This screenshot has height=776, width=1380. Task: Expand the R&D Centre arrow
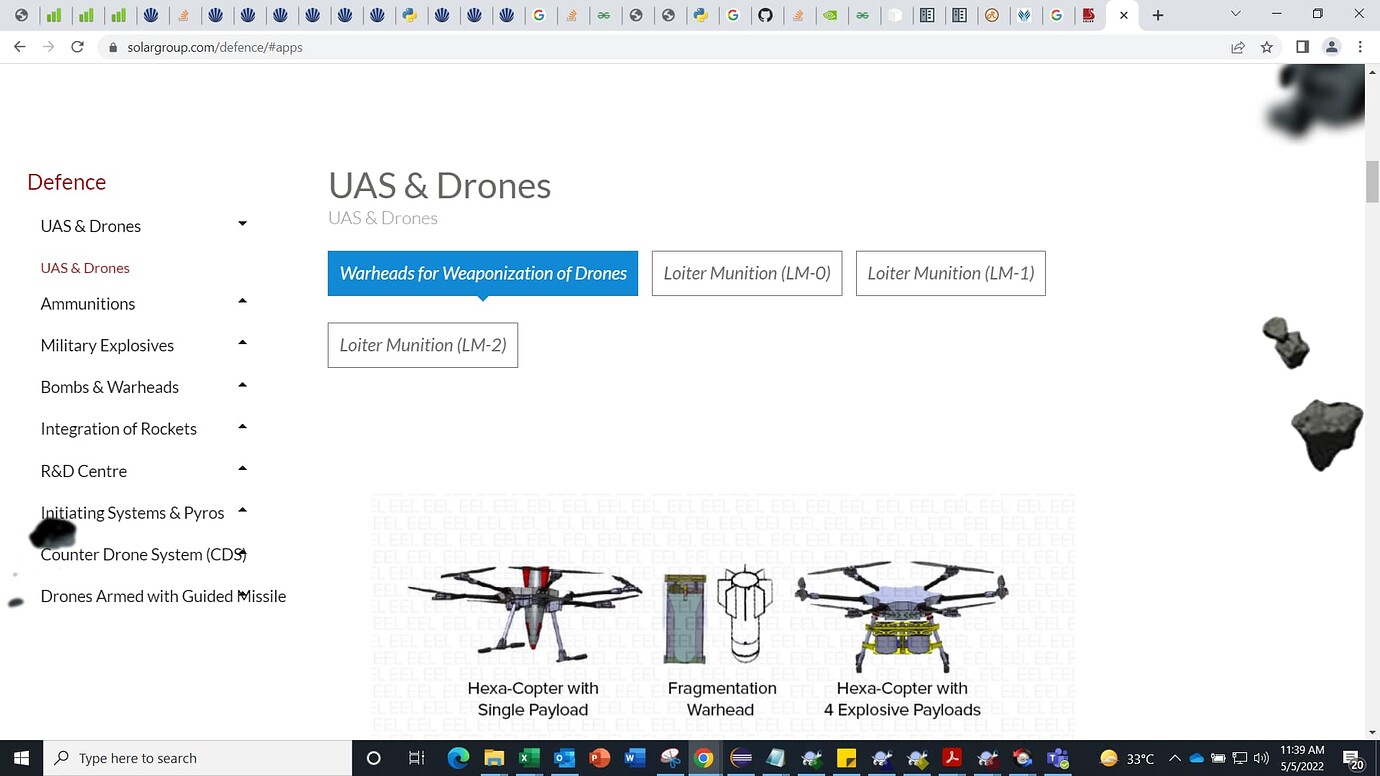[242, 469]
